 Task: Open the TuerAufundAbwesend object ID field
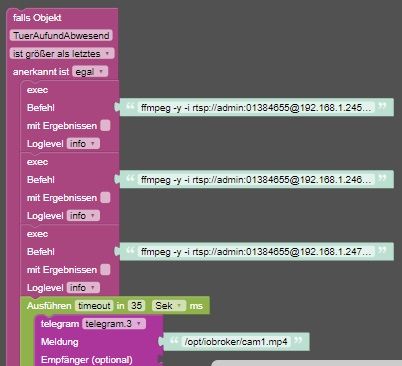tap(61, 35)
